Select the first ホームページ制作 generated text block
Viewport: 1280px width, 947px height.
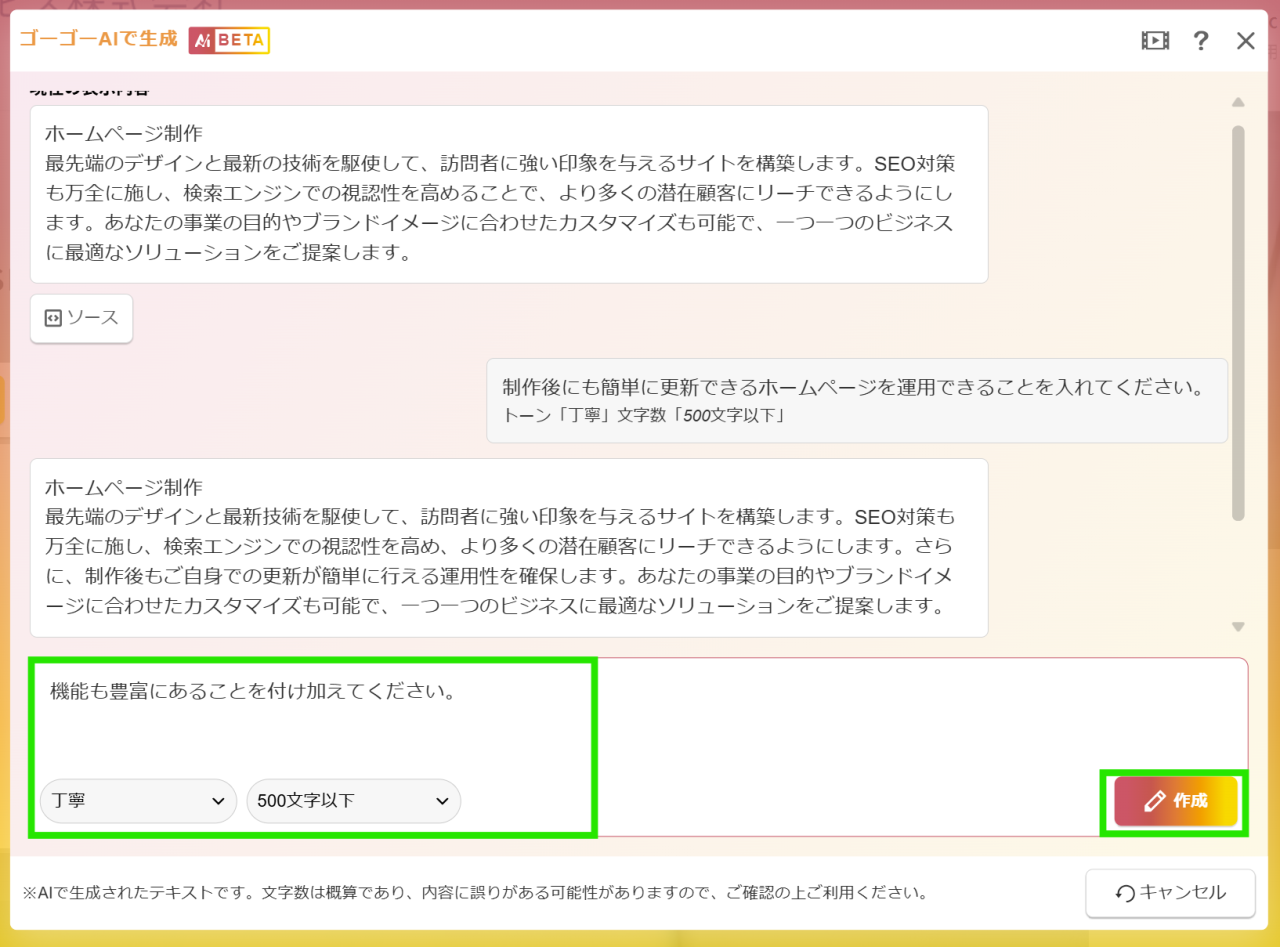pyautogui.click(x=509, y=195)
